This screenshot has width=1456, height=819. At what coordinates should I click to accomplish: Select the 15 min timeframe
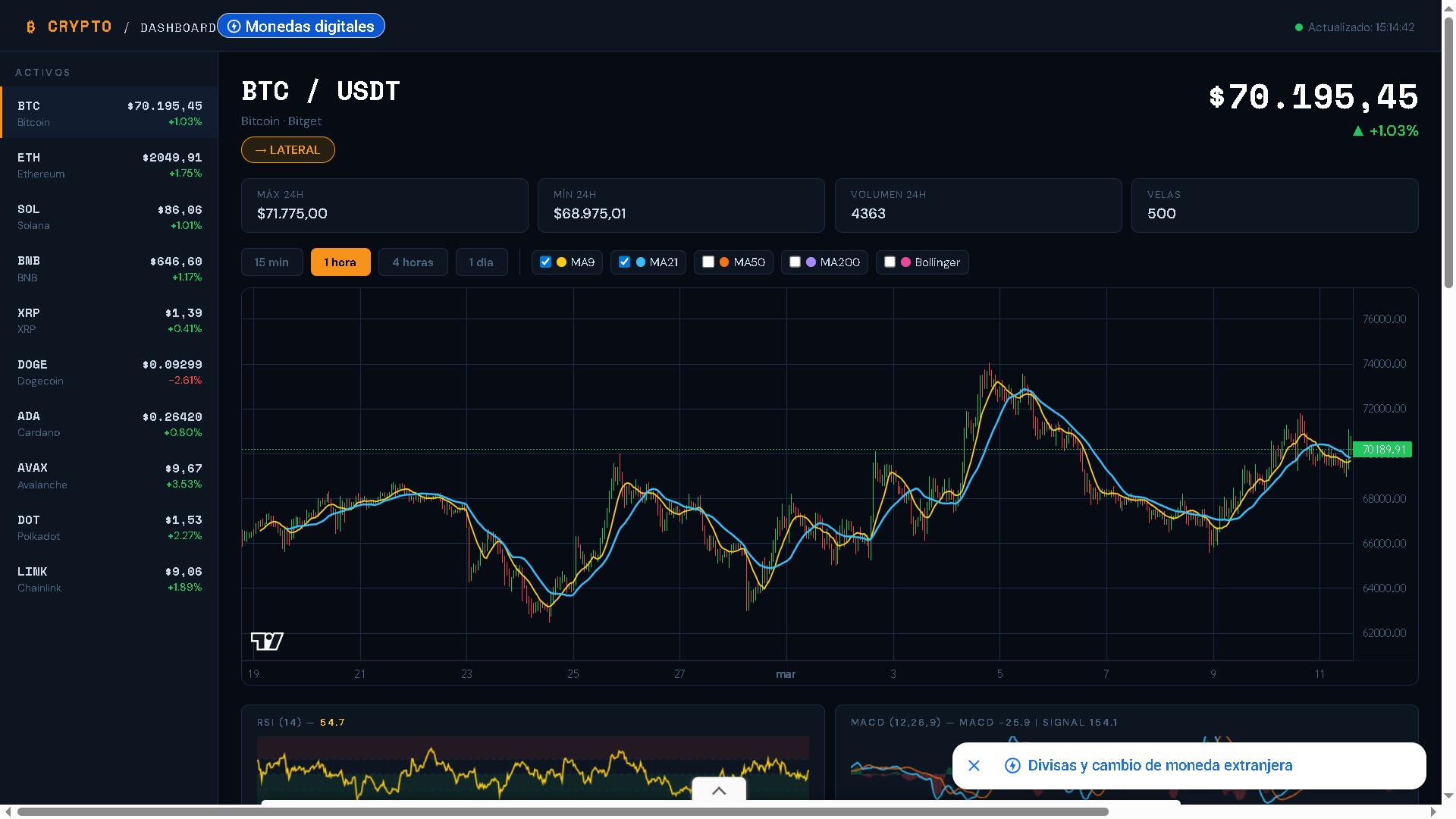[x=271, y=262]
